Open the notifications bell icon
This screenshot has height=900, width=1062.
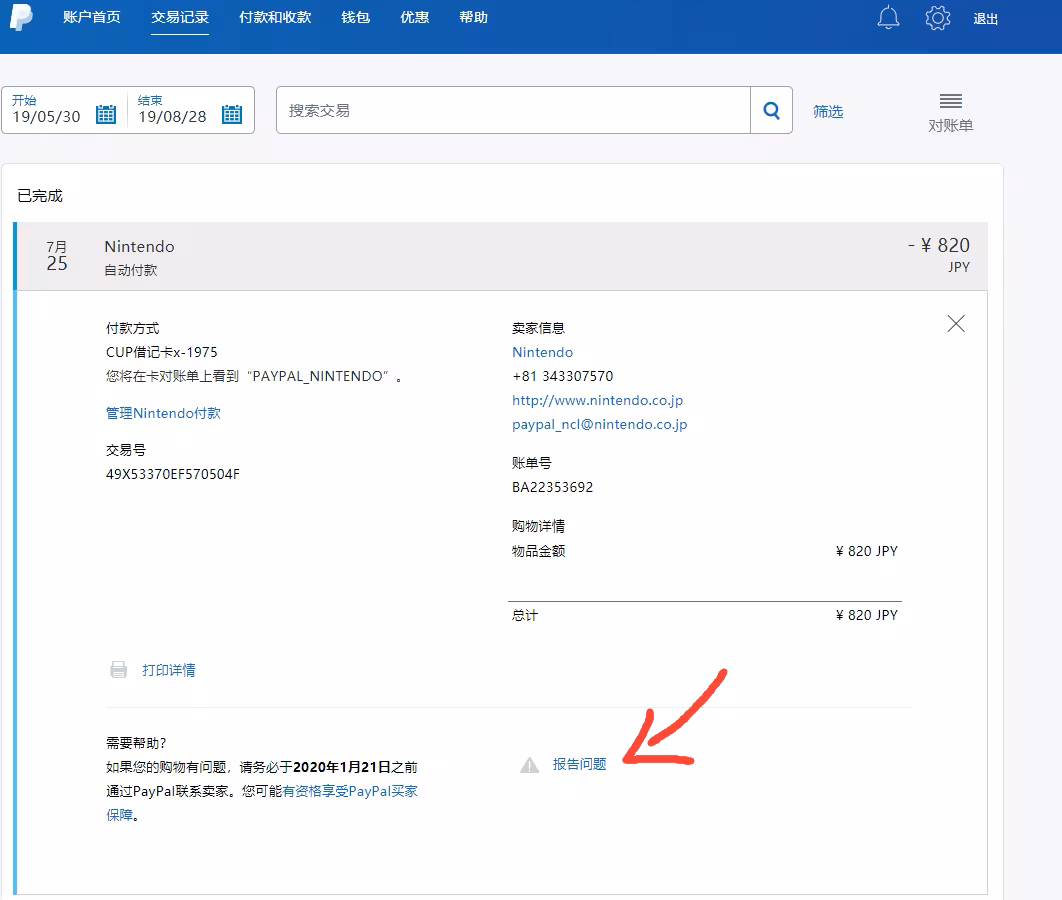click(x=888, y=18)
